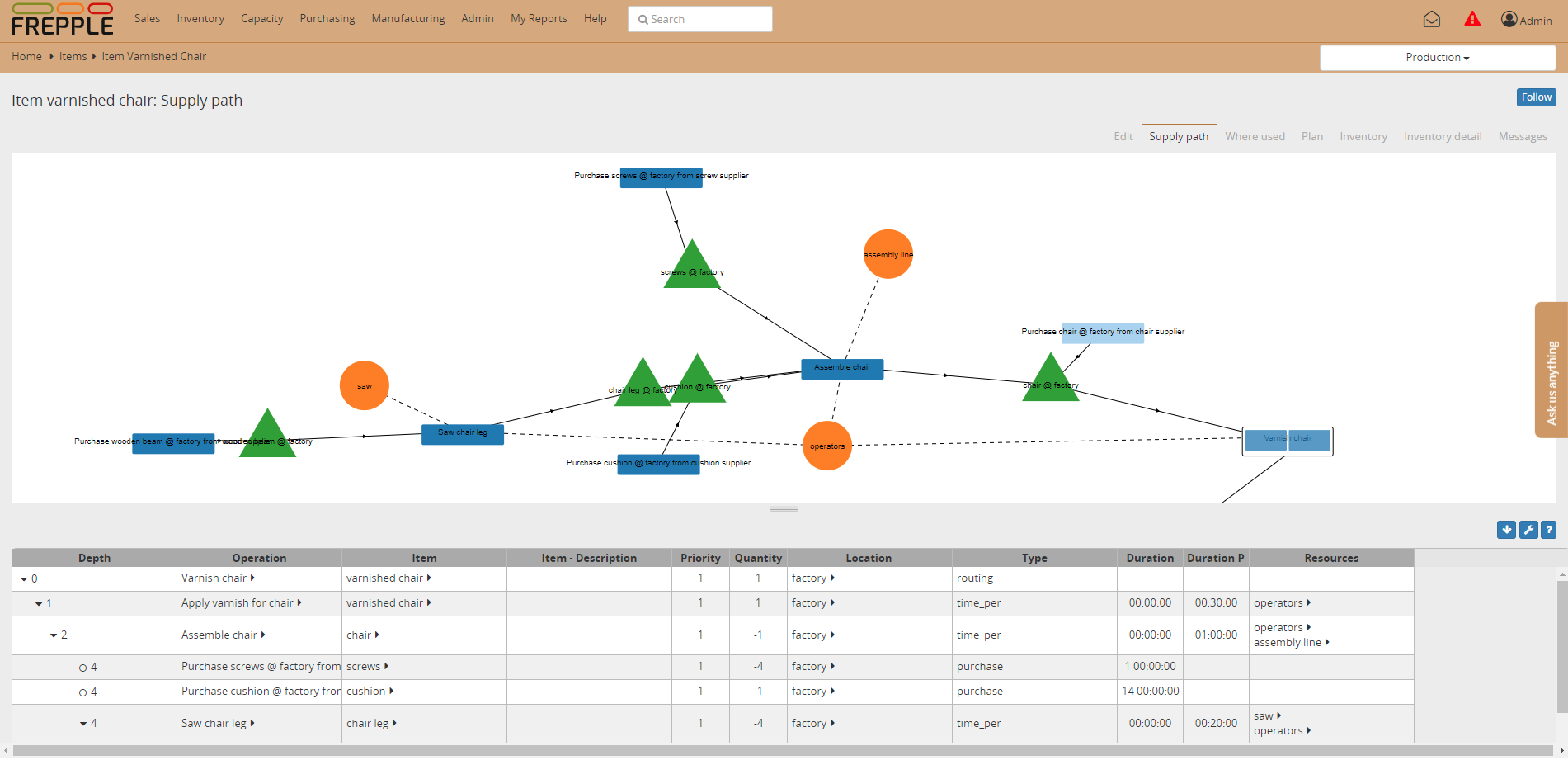
Task: Click the download arrow icon above grid
Action: pos(1506,530)
